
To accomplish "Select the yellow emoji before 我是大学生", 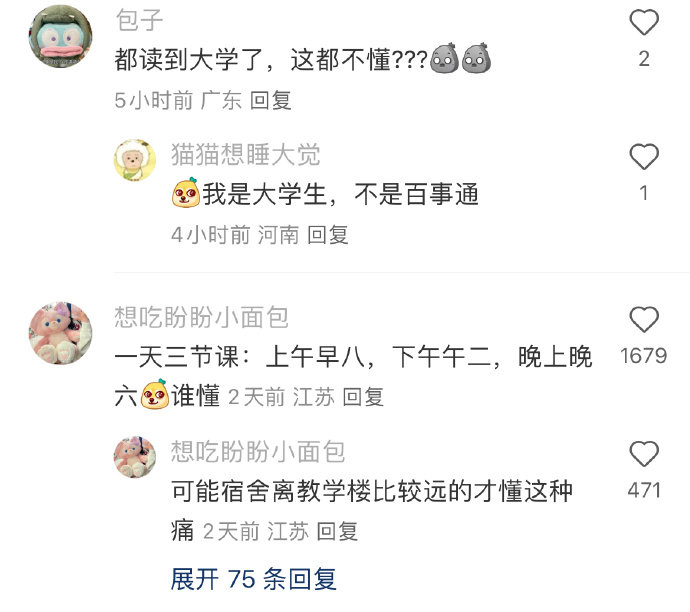I will click(186, 193).
